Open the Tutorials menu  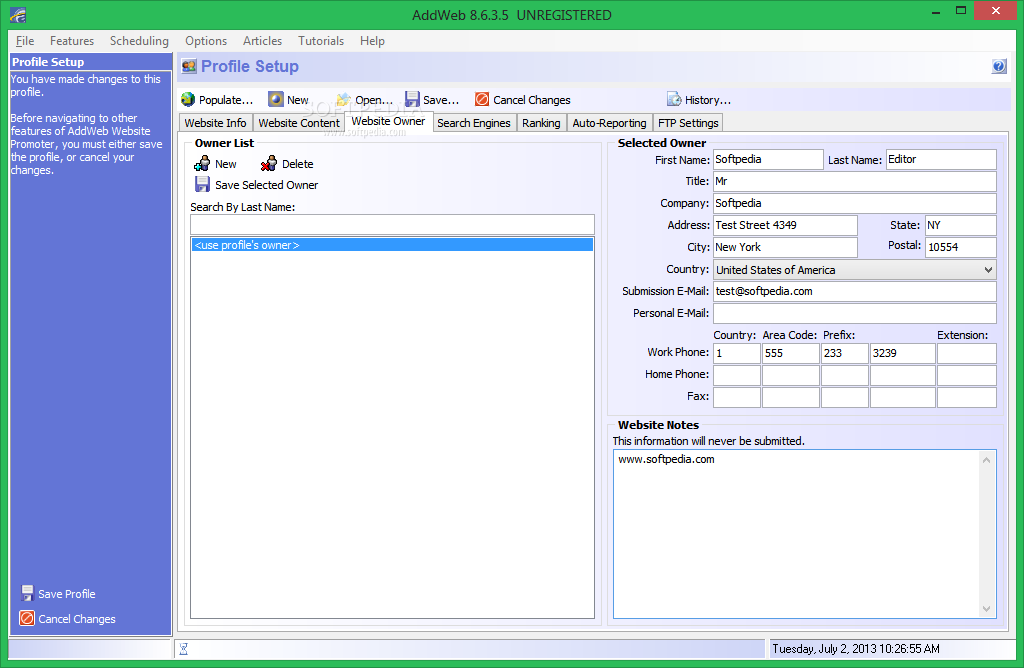click(x=321, y=40)
